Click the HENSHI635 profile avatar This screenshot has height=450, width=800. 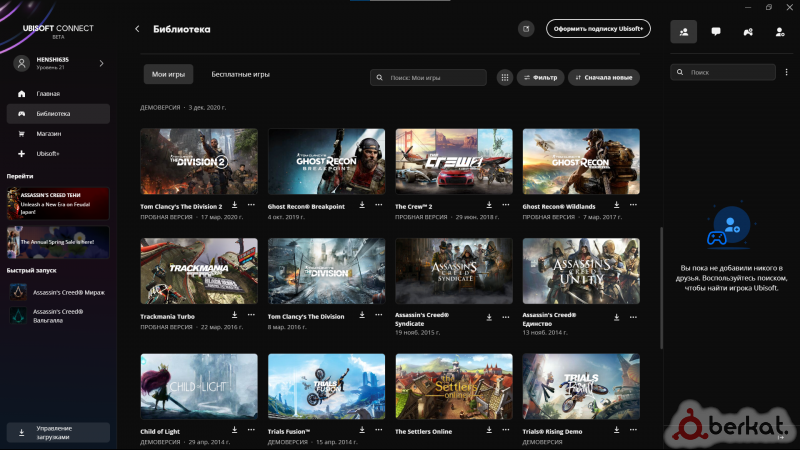point(21,63)
